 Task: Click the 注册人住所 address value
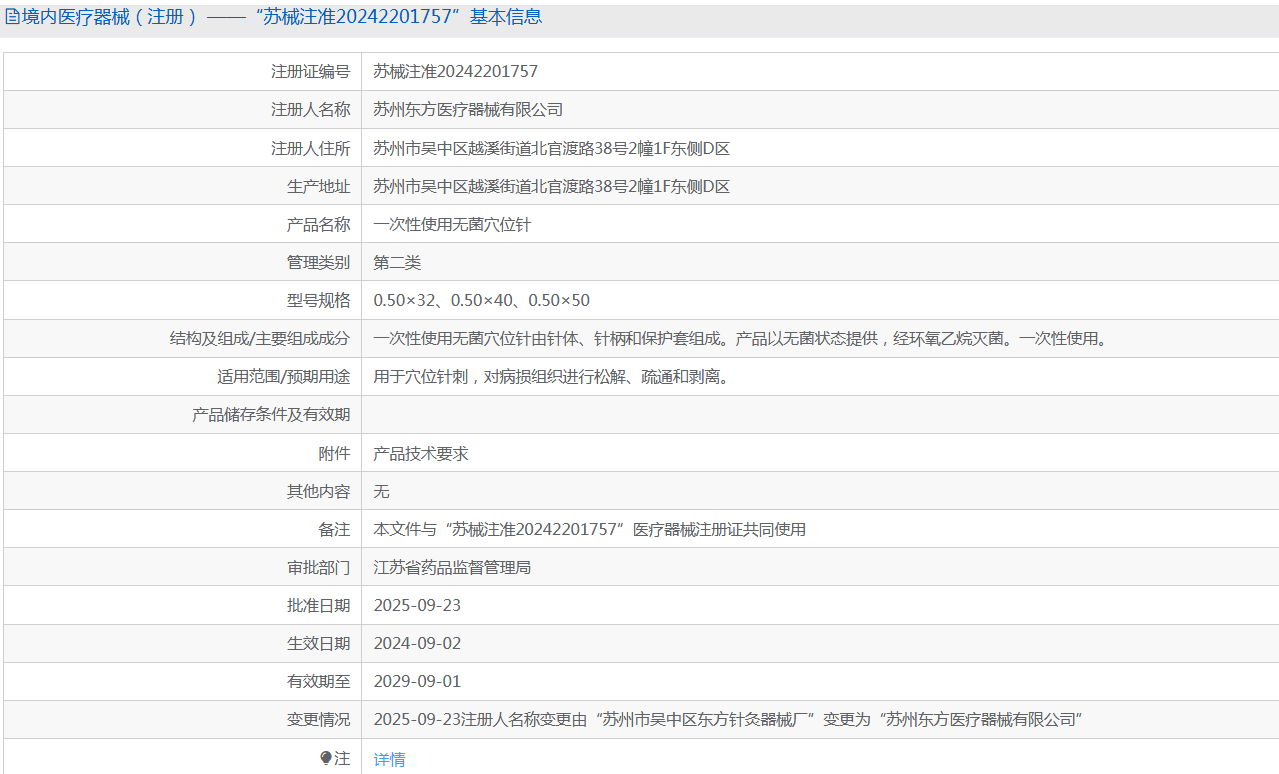coord(552,148)
